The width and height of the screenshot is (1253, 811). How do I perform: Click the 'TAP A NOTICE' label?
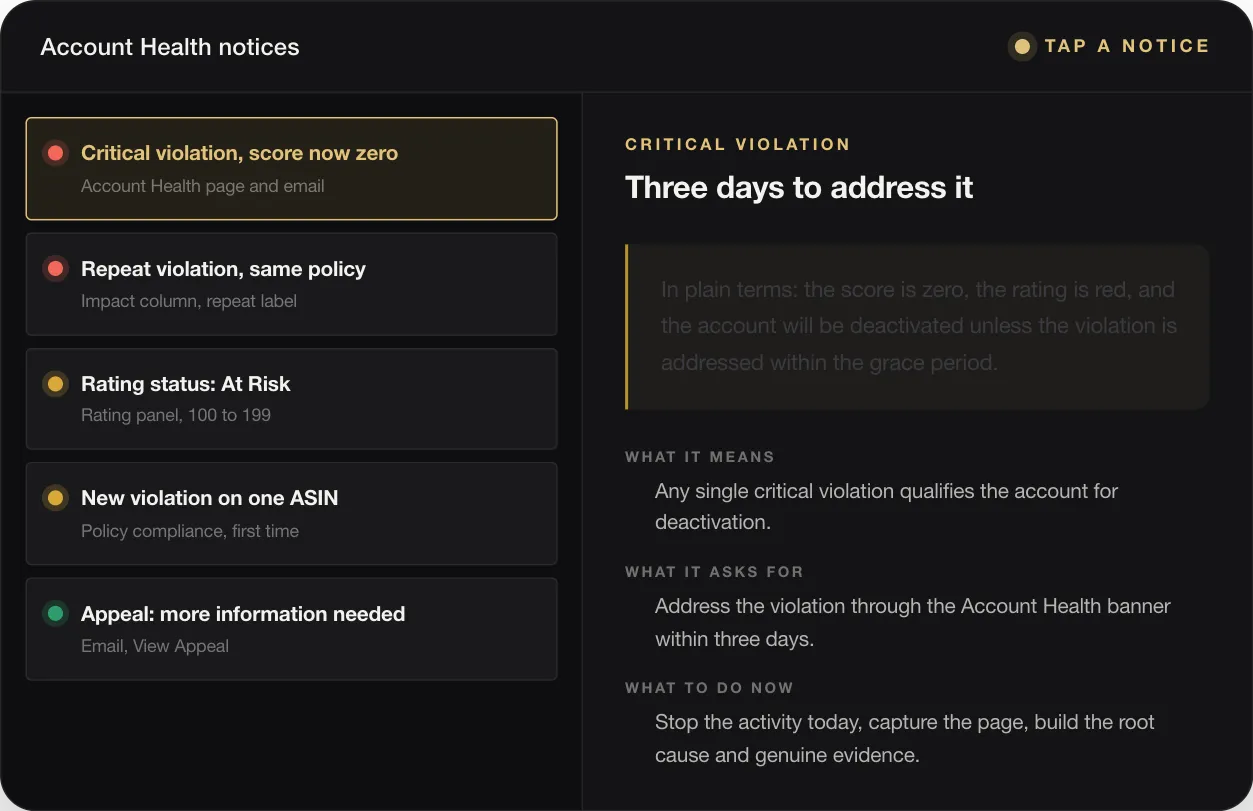click(x=1127, y=46)
